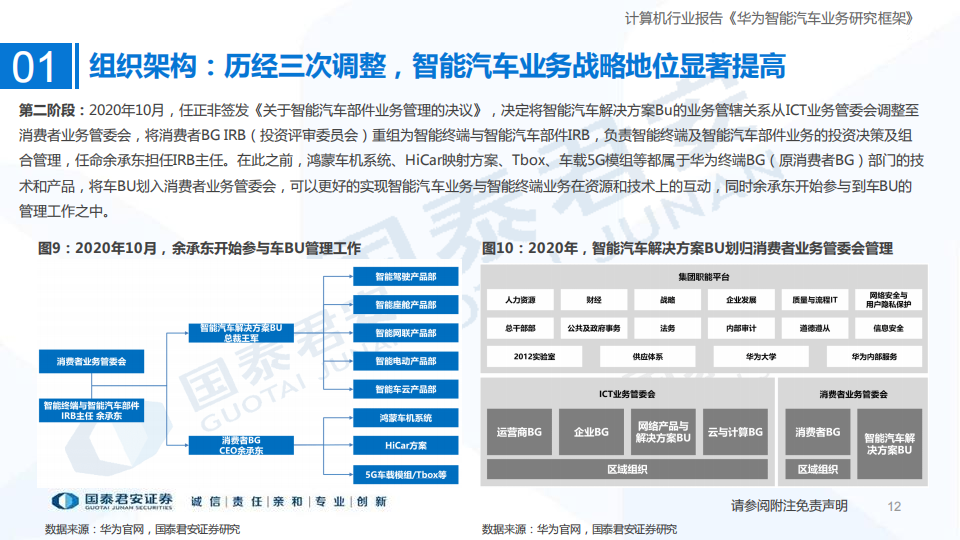Select the 华为大学 cell

[761, 356]
